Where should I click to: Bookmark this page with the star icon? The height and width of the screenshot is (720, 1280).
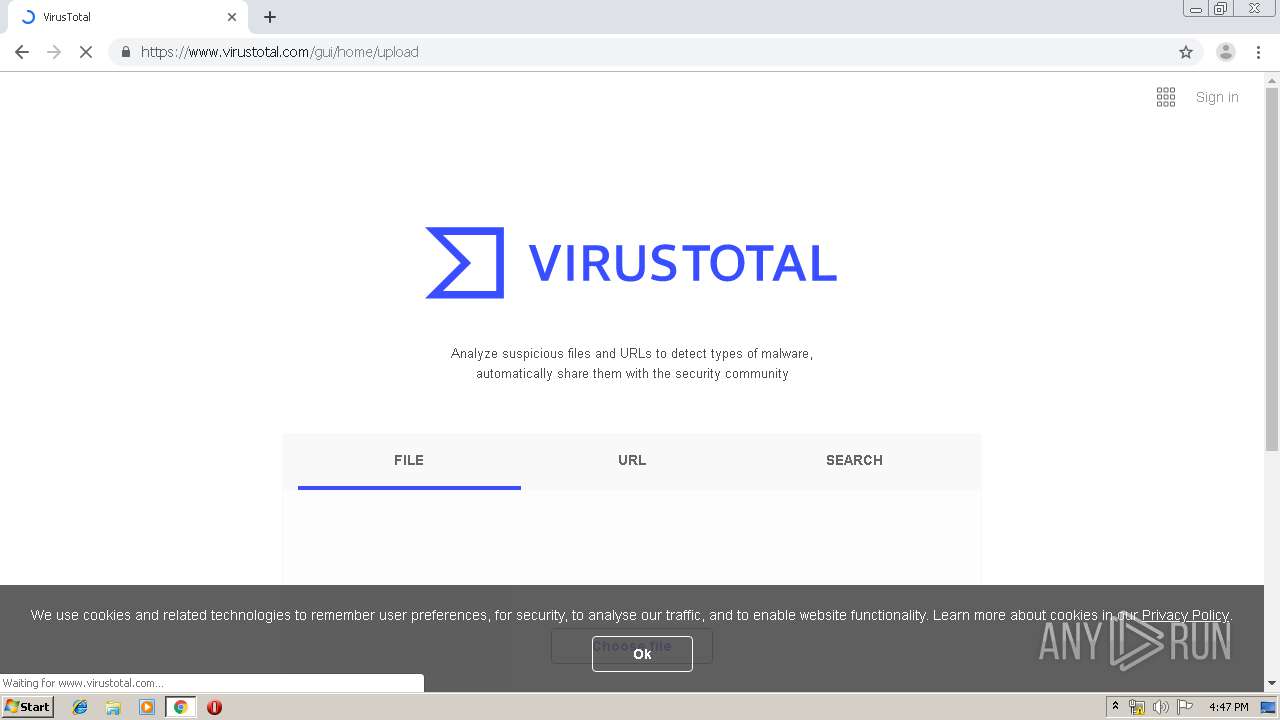pos(1186,52)
